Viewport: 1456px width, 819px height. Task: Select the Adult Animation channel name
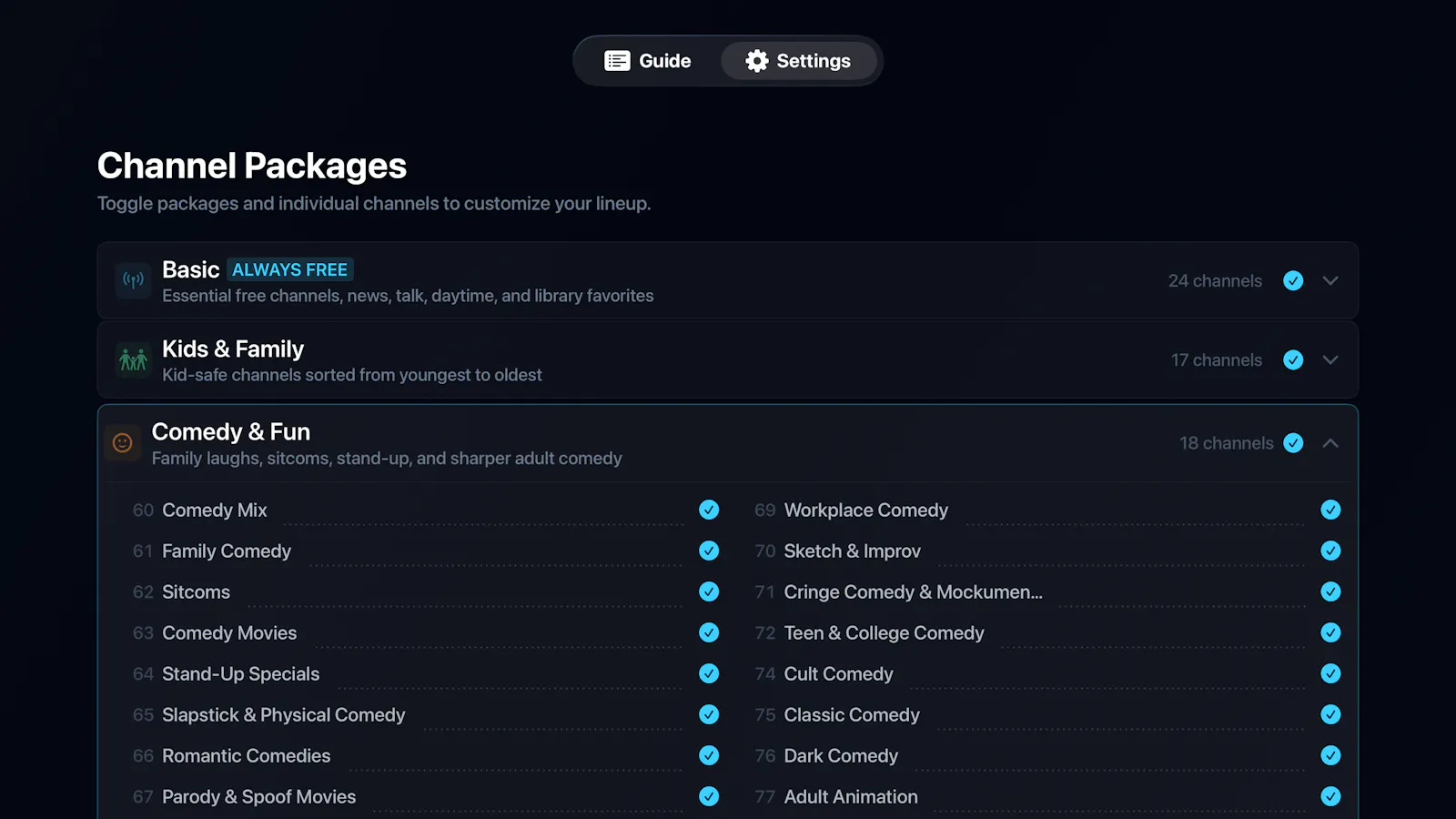851,796
